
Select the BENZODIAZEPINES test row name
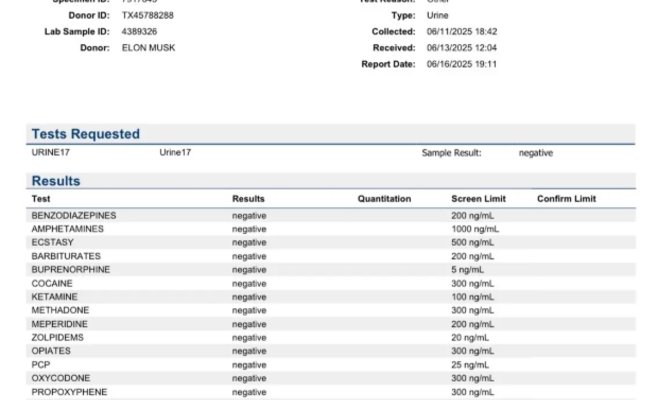pos(74,215)
